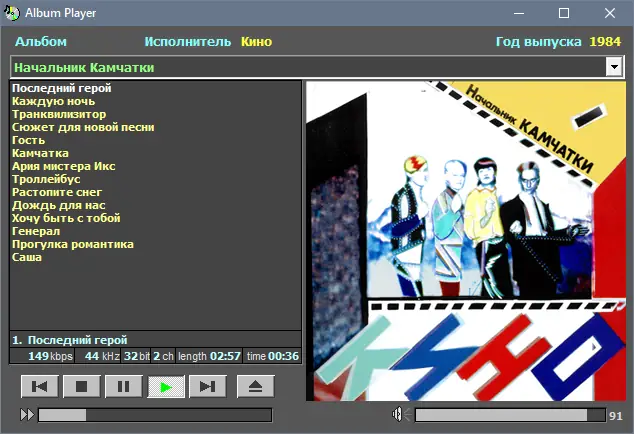Click the 32 bit depth readout
This screenshot has width=634, height=434.
[137, 356]
